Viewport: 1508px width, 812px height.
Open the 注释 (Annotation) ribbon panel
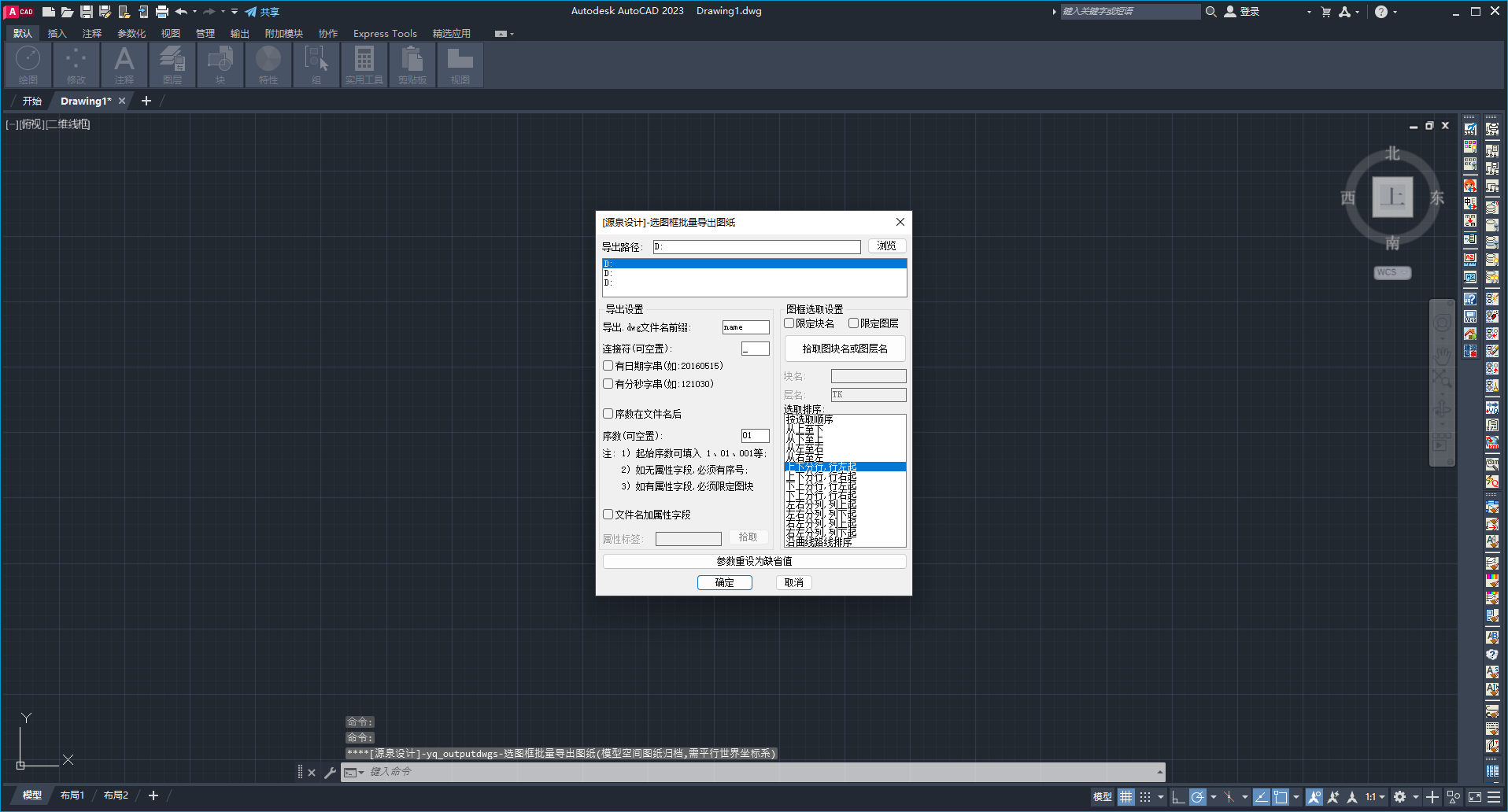click(124, 65)
